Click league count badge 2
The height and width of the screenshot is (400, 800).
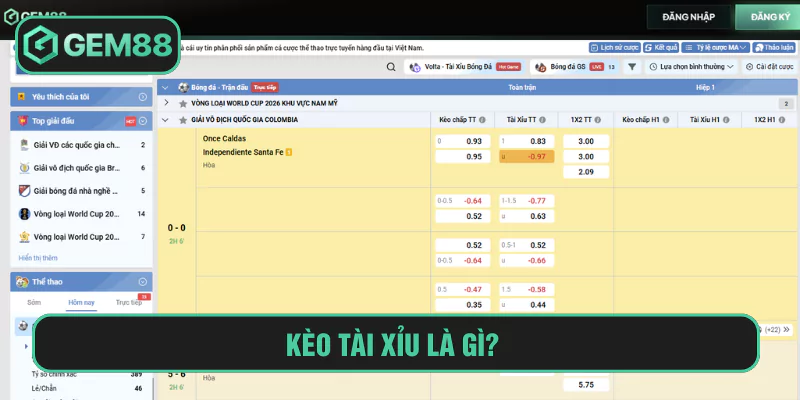[x=786, y=104]
